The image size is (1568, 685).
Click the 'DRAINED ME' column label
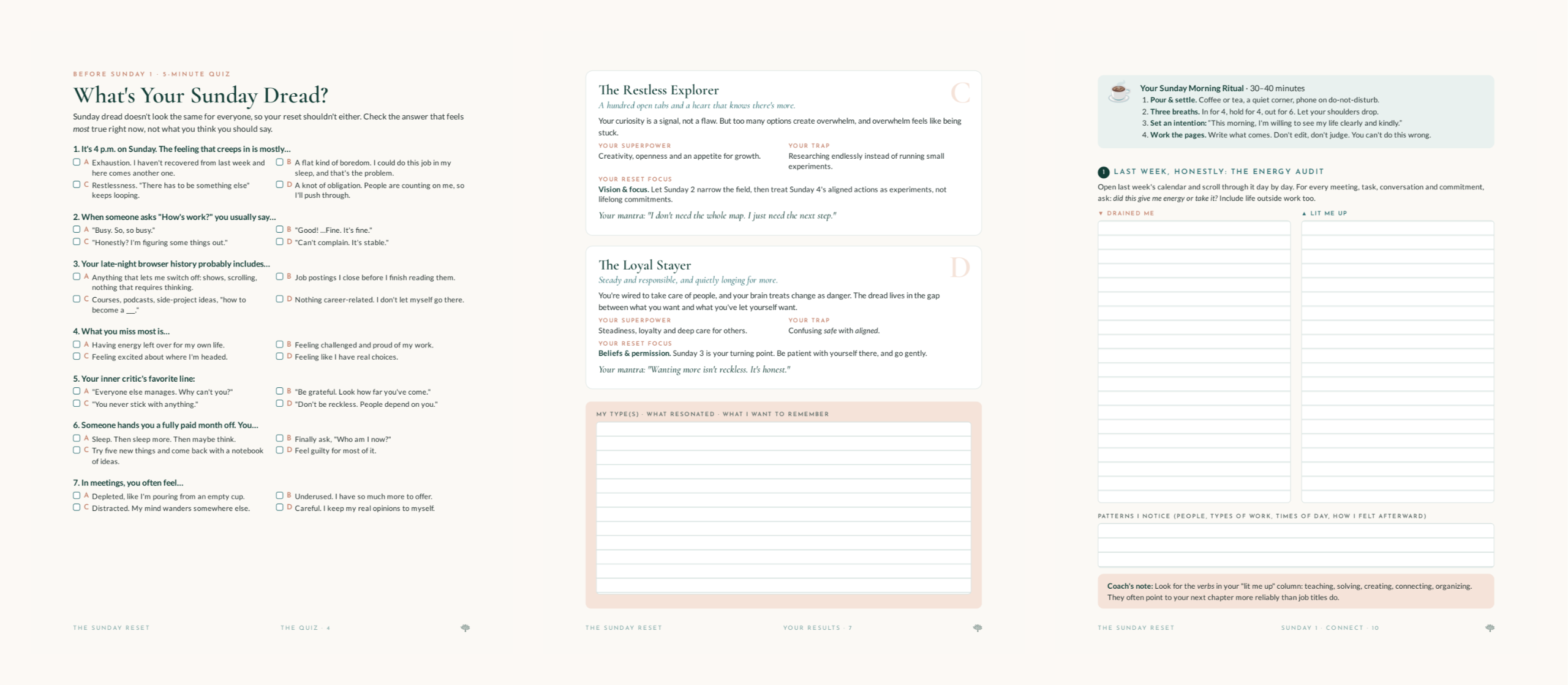pos(1126,213)
